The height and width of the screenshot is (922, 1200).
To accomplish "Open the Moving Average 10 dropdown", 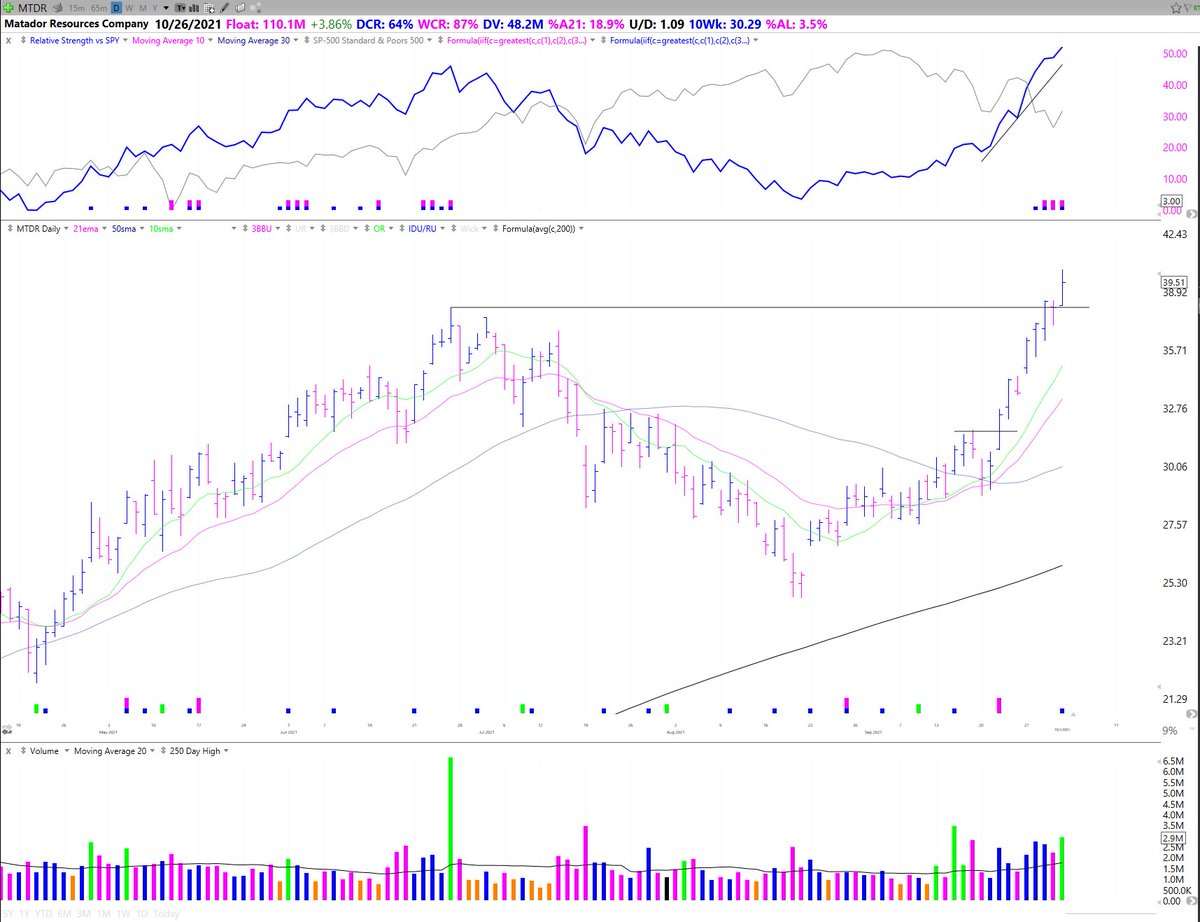I will (211, 40).
